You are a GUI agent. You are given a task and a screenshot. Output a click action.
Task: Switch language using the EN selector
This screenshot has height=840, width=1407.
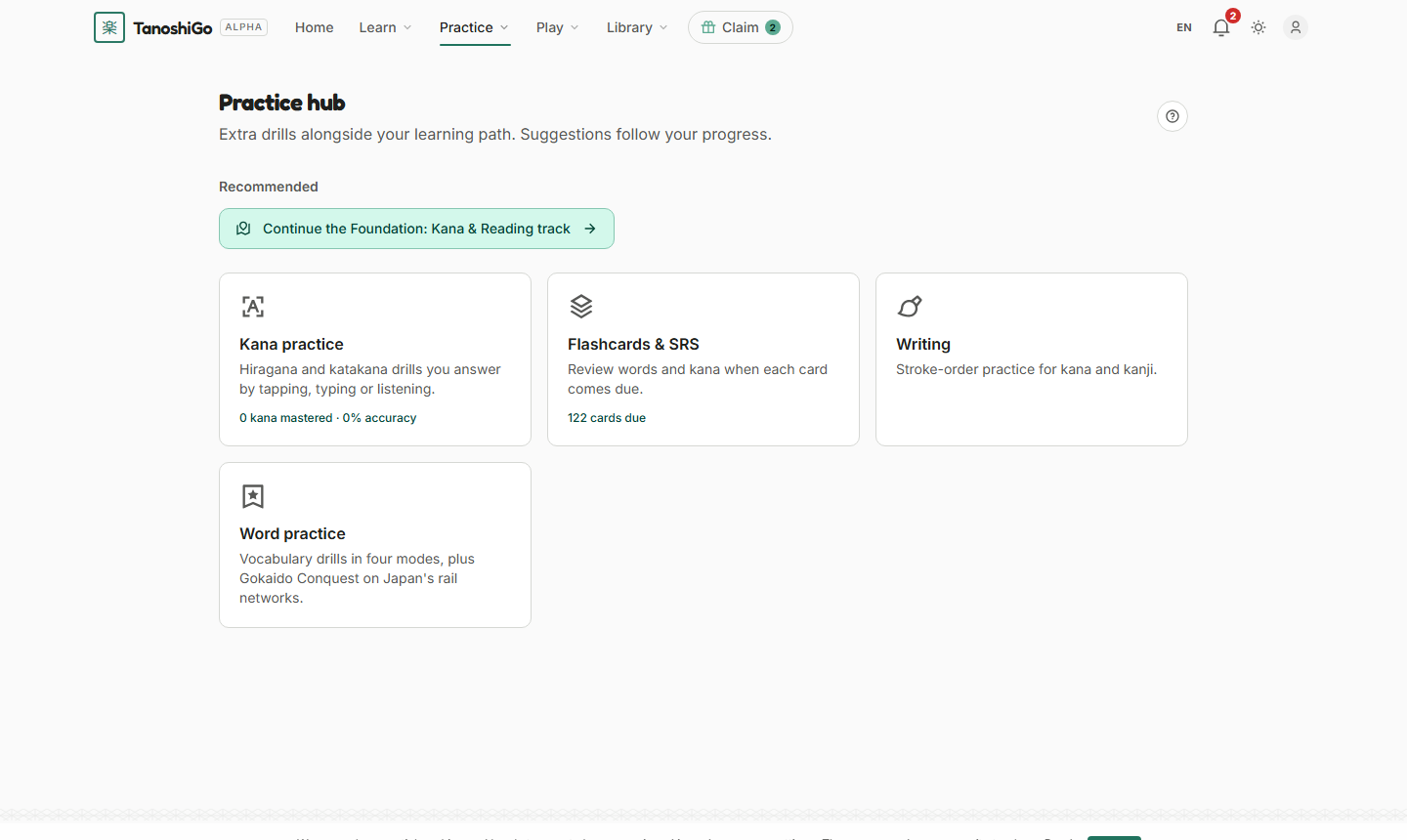[x=1184, y=27]
